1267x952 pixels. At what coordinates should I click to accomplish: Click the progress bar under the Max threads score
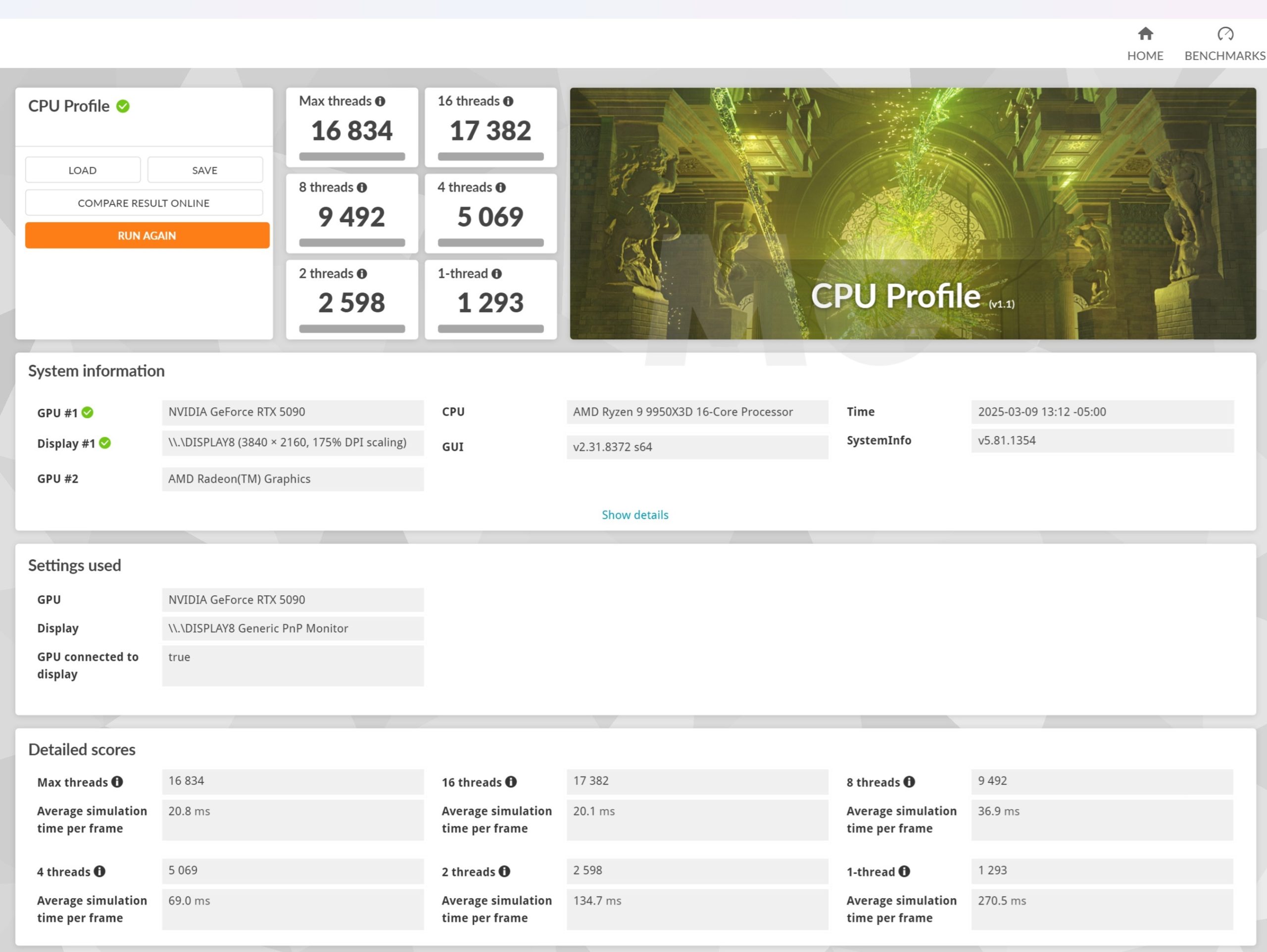(352, 156)
